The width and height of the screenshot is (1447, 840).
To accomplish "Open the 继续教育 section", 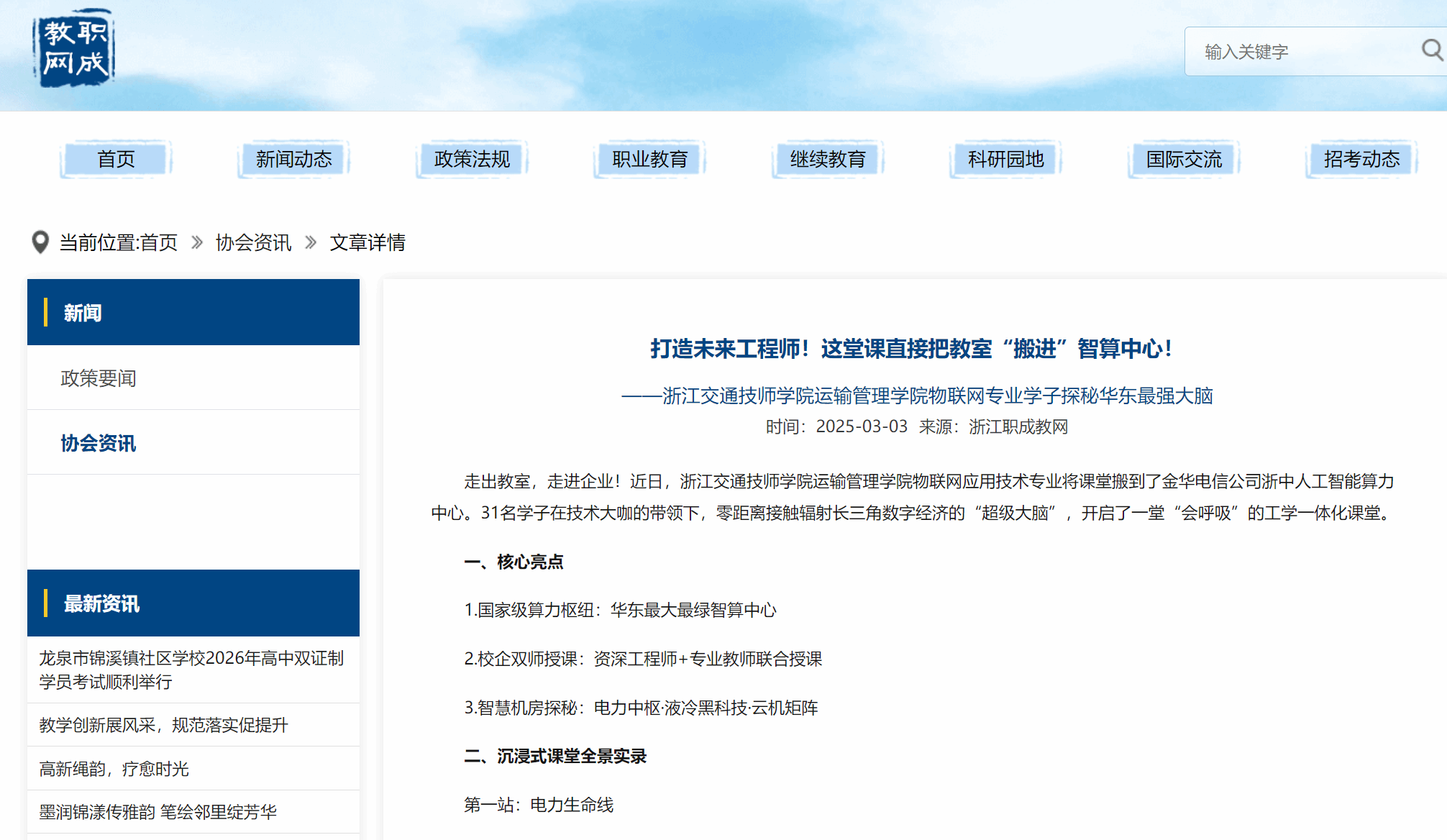I will [827, 159].
